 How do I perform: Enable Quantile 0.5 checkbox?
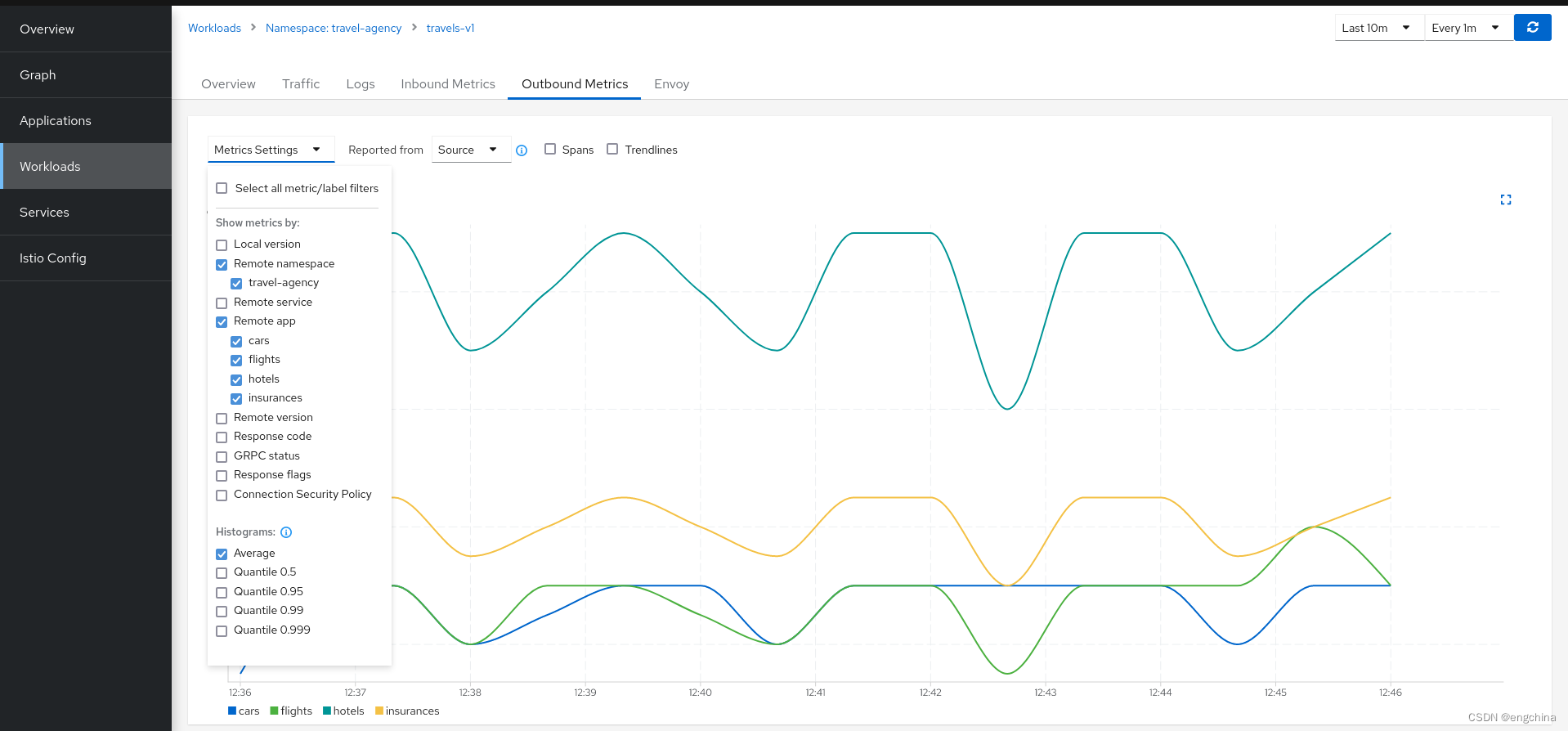pyautogui.click(x=222, y=572)
